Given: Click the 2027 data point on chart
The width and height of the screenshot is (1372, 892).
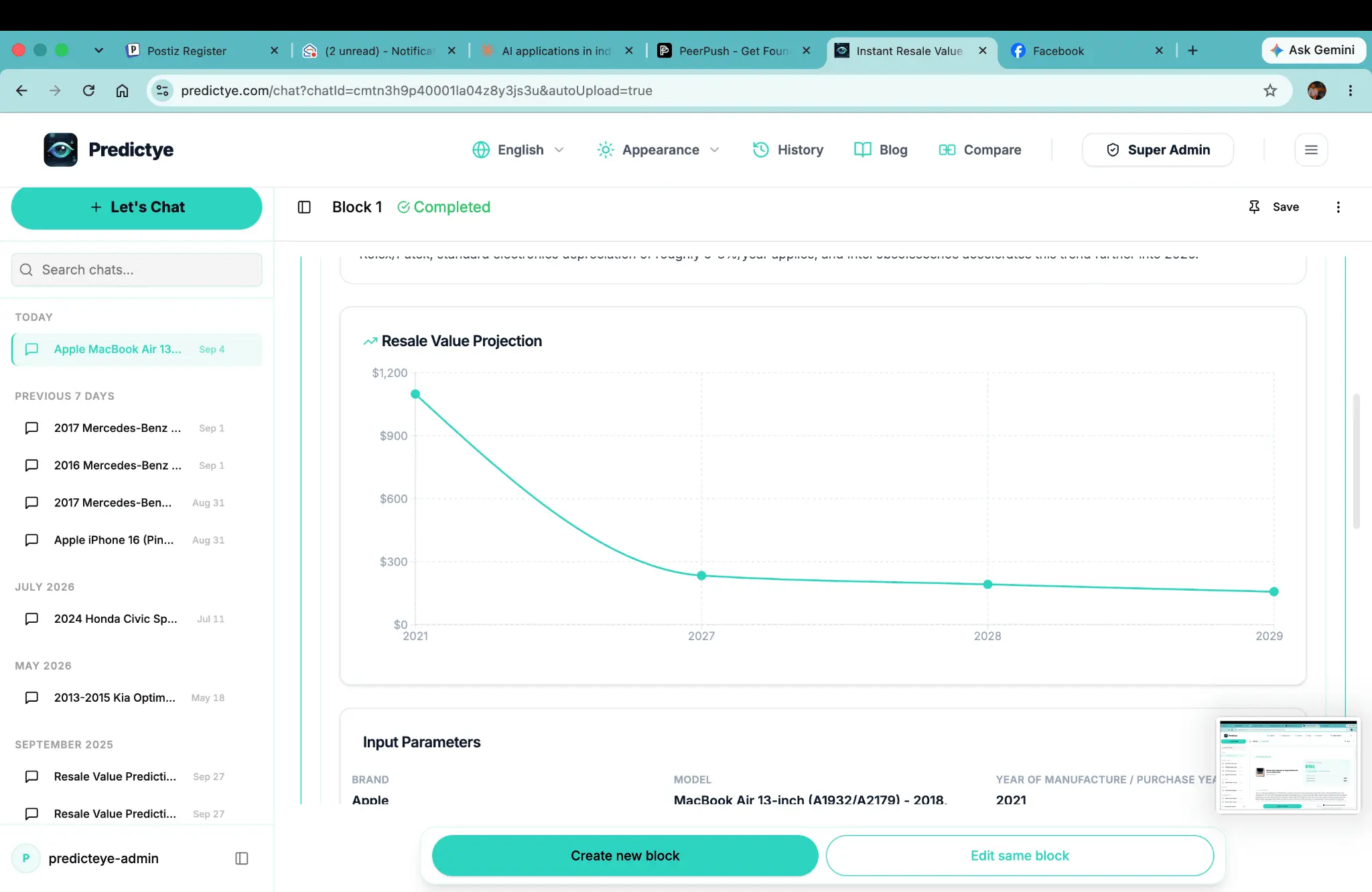Looking at the screenshot, I should click(701, 576).
